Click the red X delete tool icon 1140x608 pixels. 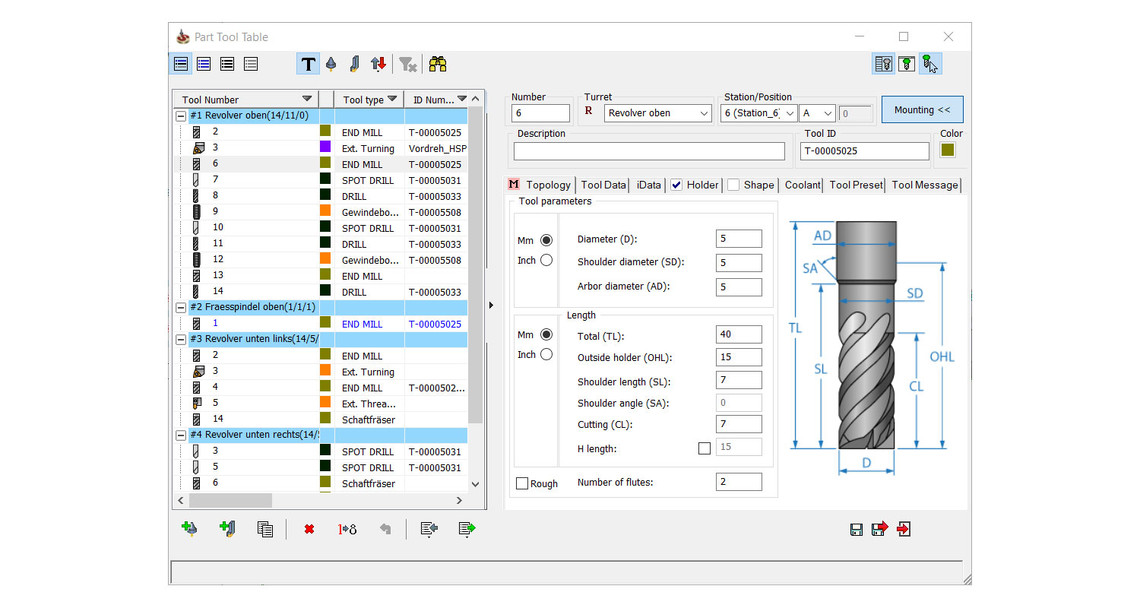click(309, 529)
